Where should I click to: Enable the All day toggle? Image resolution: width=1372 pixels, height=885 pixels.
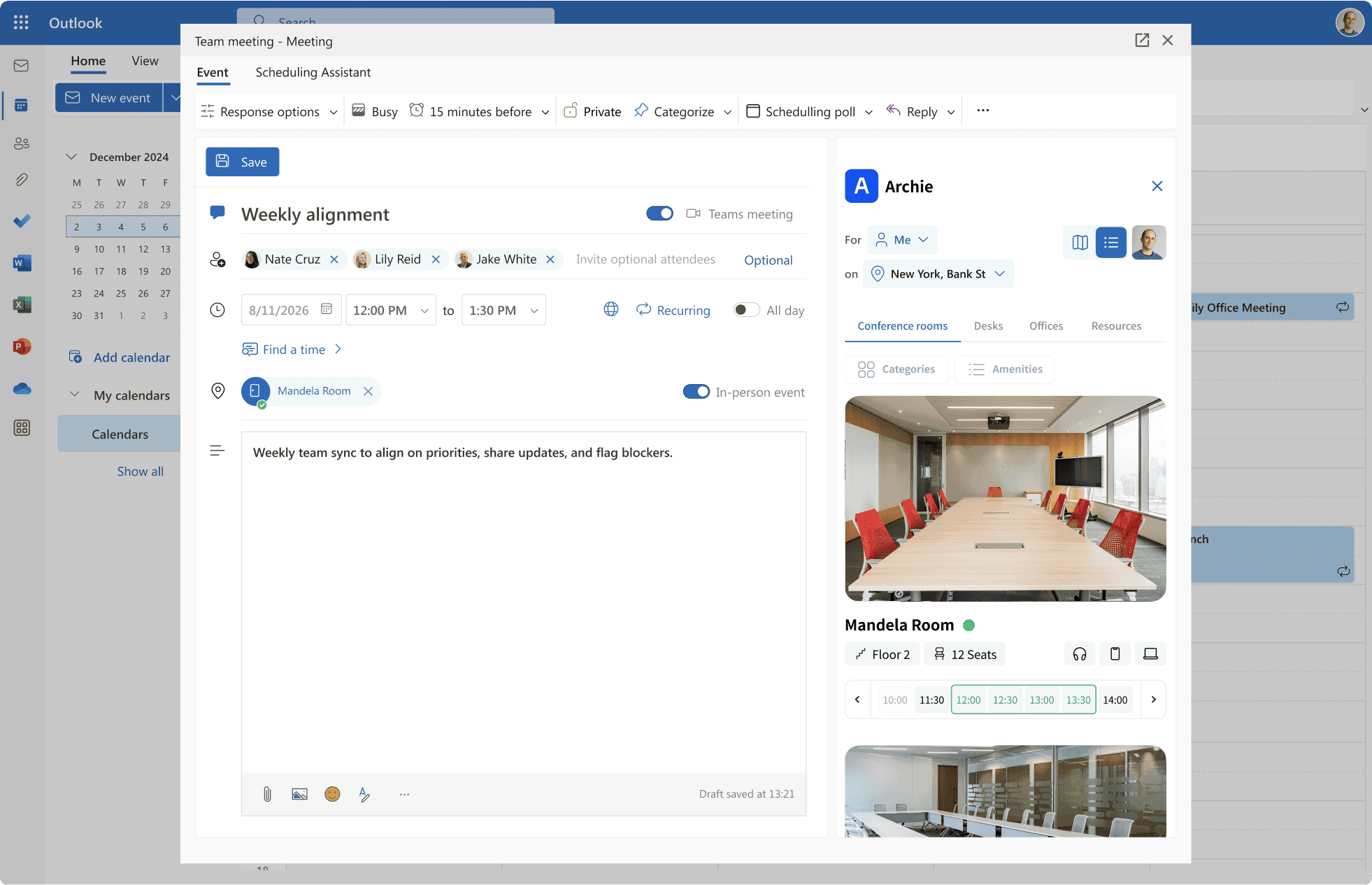[746, 310]
